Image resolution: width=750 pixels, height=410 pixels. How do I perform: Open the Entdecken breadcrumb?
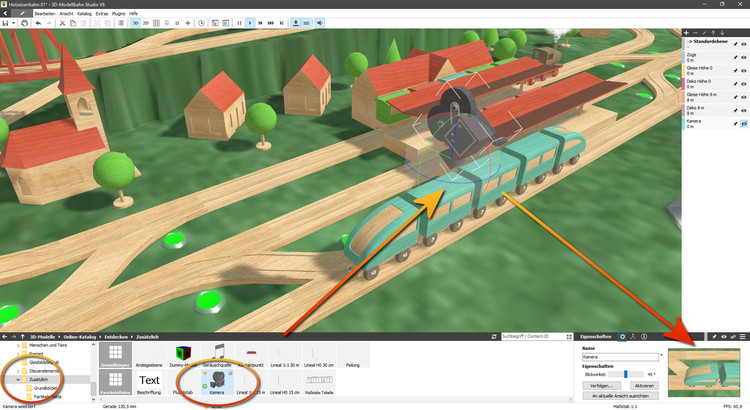click(116, 337)
